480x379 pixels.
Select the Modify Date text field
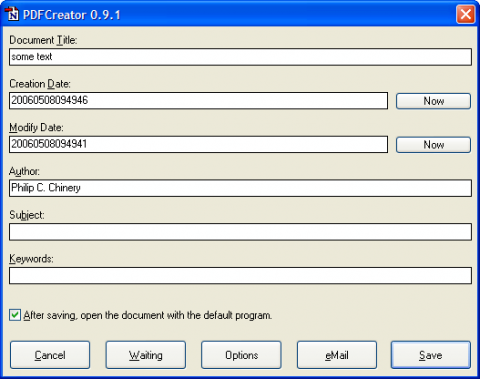point(198,144)
